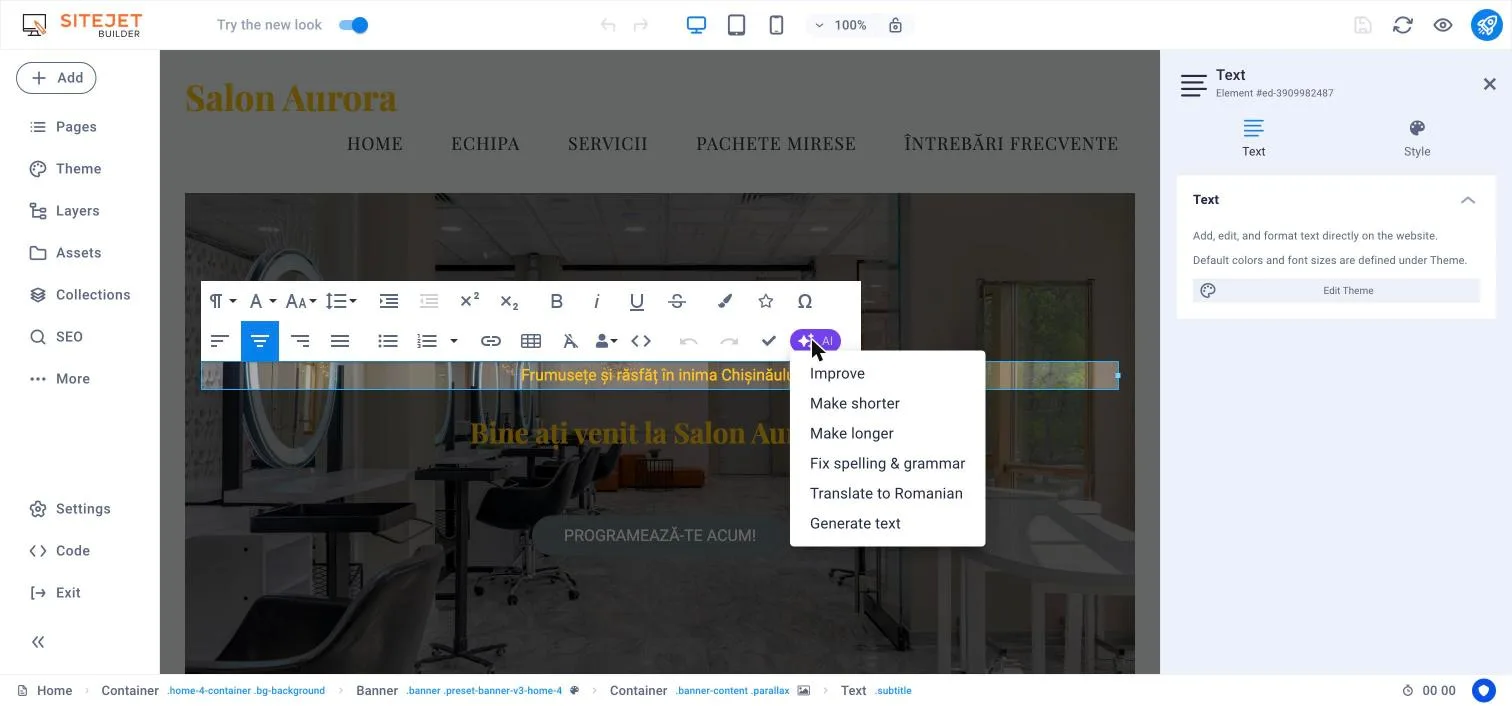Choose Translate to Romanian from AI menu

(x=886, y=493)
